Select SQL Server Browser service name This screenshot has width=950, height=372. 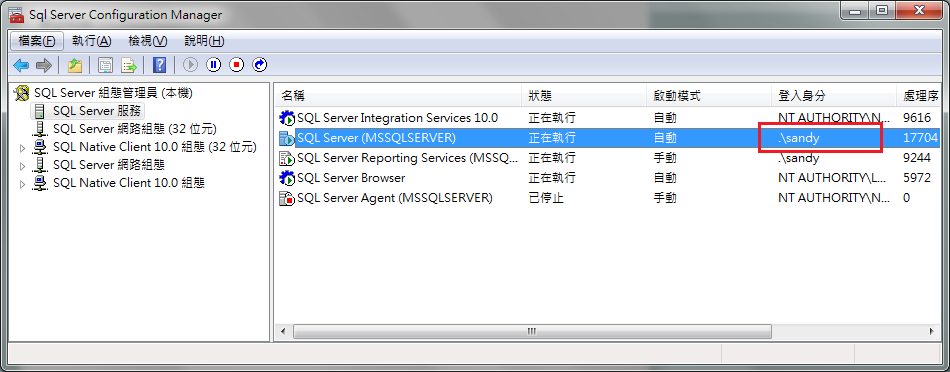pyautogui.click(x=351, y=178)
